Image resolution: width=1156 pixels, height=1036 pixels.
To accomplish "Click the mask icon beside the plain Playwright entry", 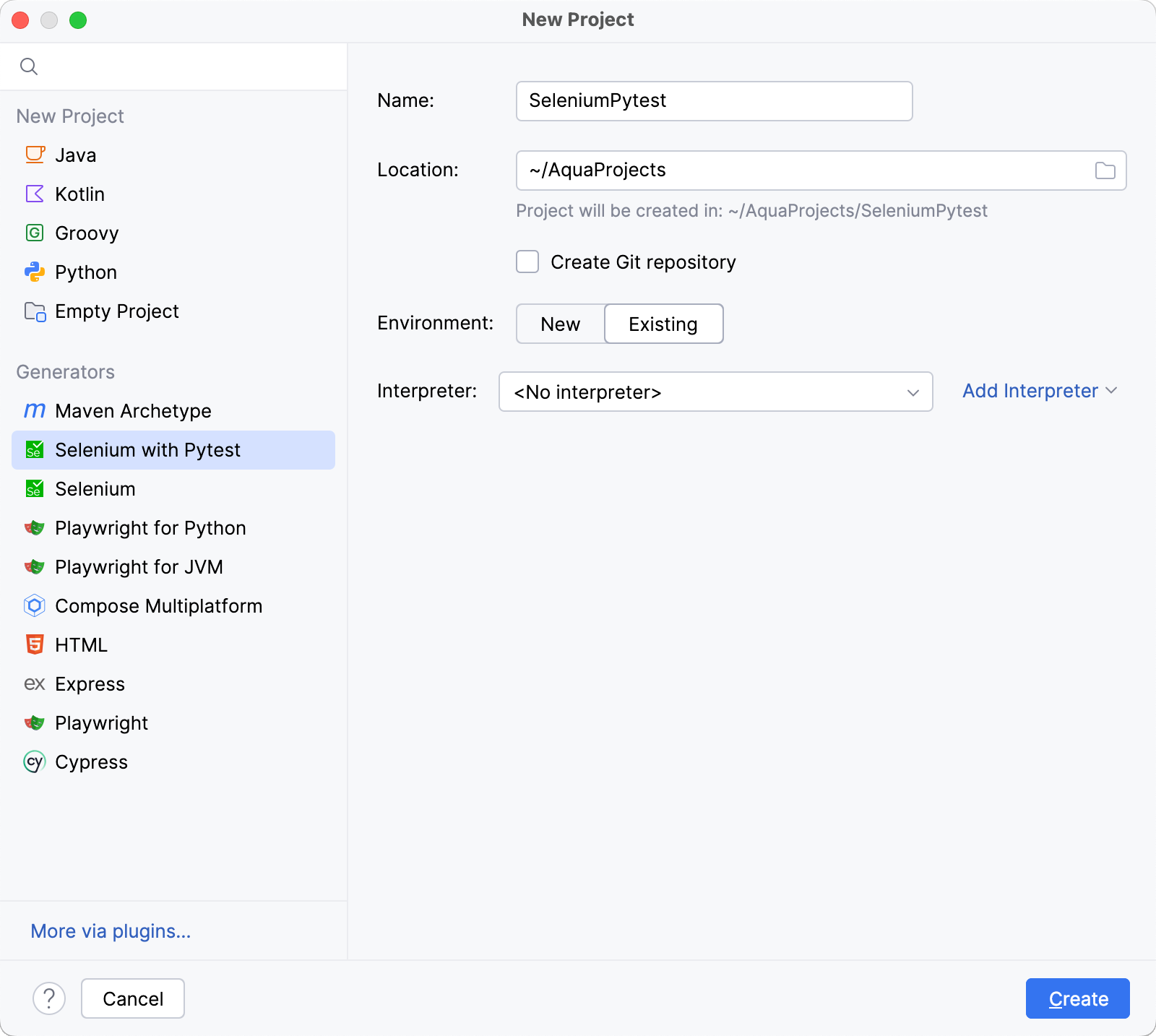I will click(35, 722).
